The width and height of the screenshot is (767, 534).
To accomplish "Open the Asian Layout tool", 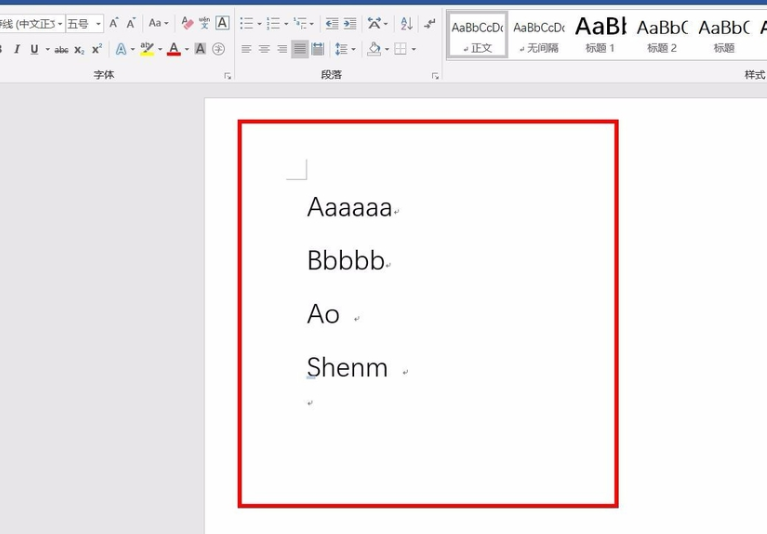I will click(374, 23).
